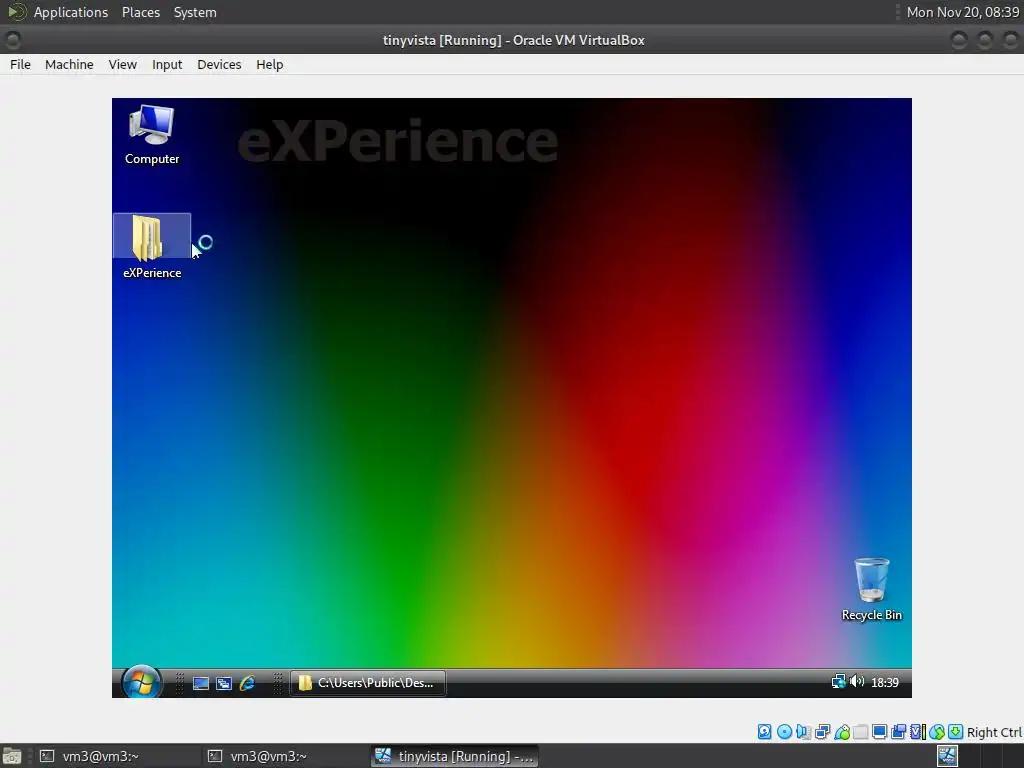Image resolution: width=1024 pixels, height=768 pixels.
Task: Click Switch between windows in Quick Launch
Action: click(224, 683)
